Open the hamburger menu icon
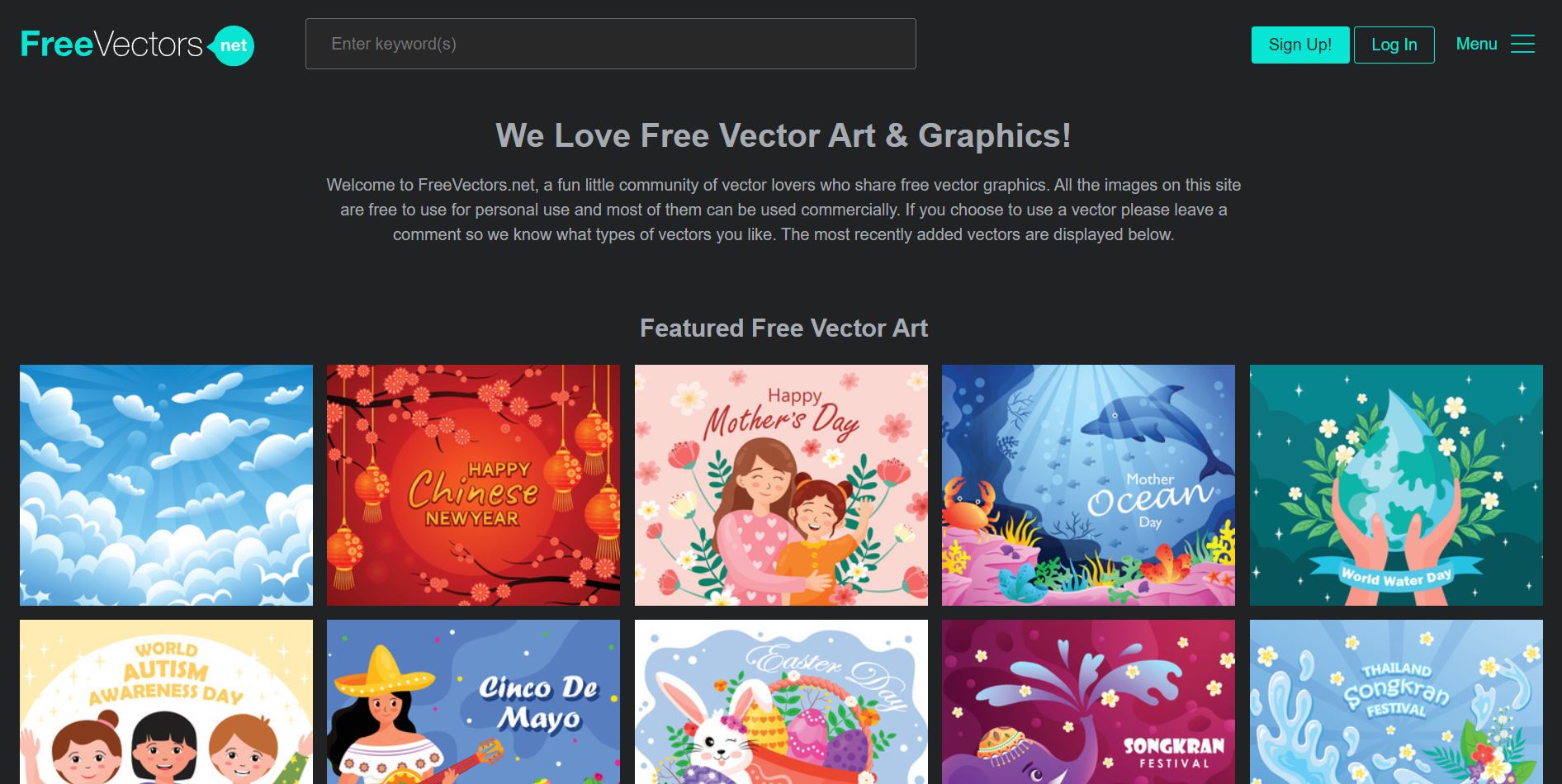 coord(1522,44)
